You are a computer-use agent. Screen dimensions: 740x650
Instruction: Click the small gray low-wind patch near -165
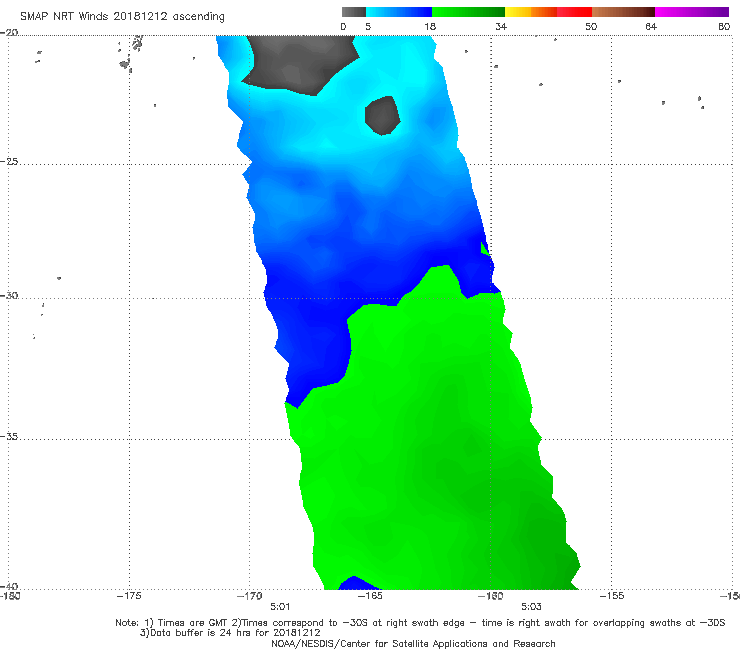383,116
